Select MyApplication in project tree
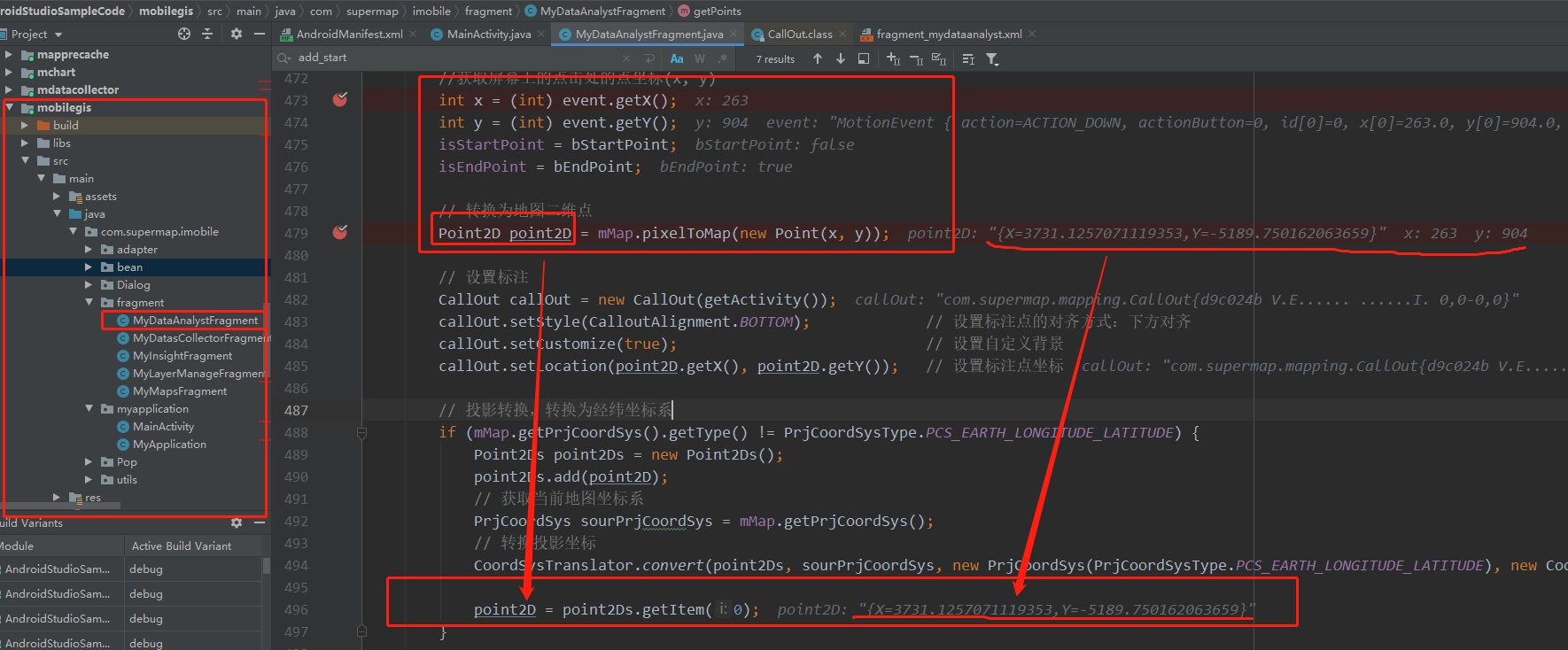 click(169, 444)
